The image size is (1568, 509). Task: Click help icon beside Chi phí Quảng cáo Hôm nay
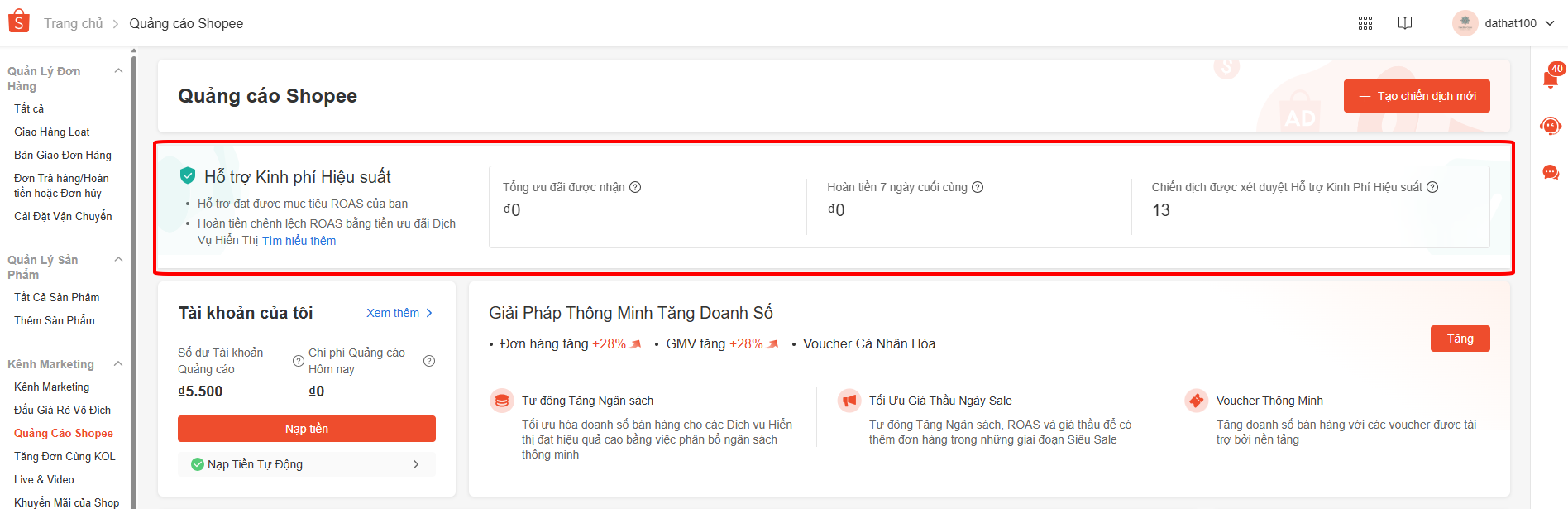click(x=429, y=361)
